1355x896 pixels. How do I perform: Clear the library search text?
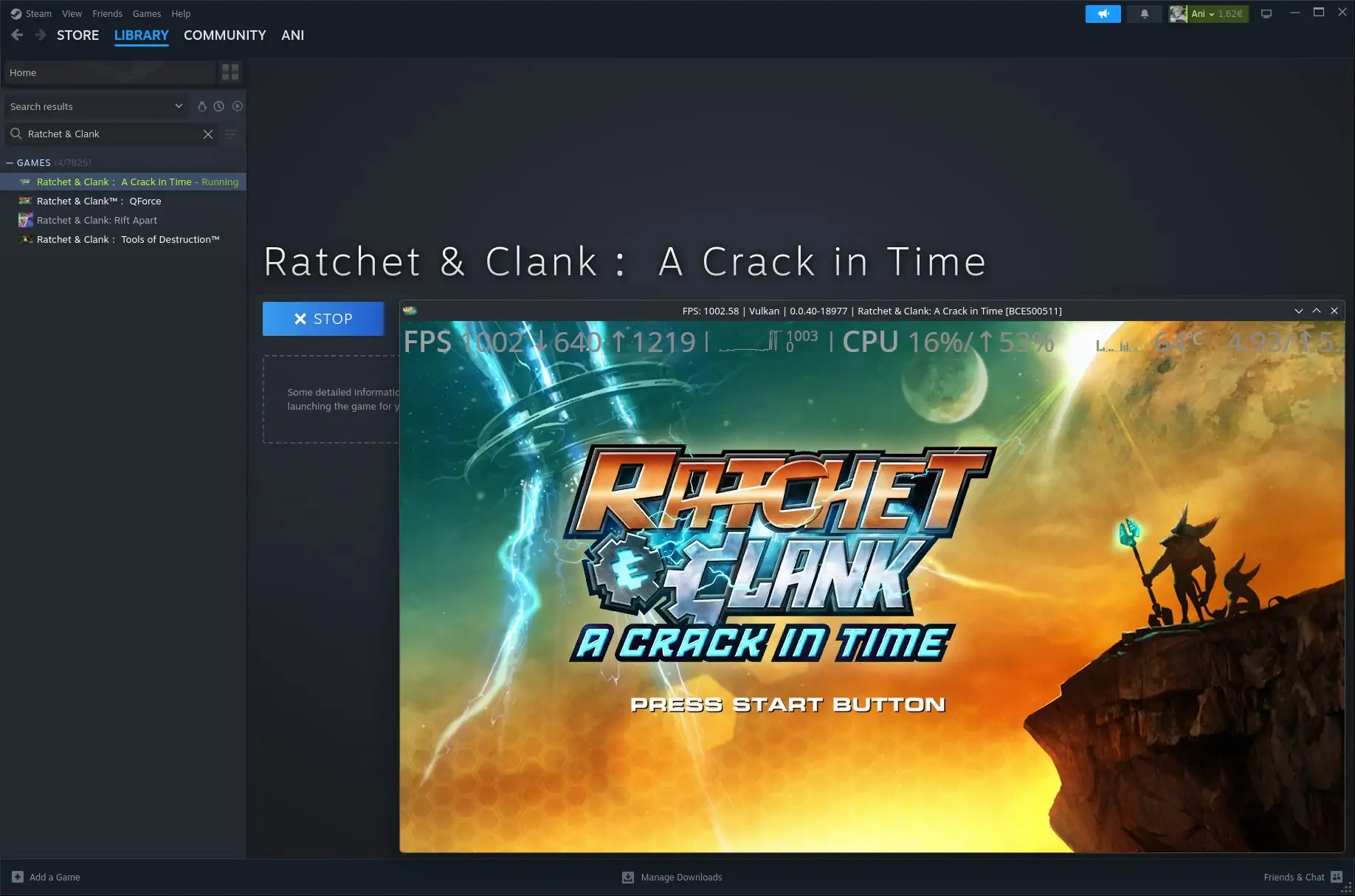[x=208, y=134]
